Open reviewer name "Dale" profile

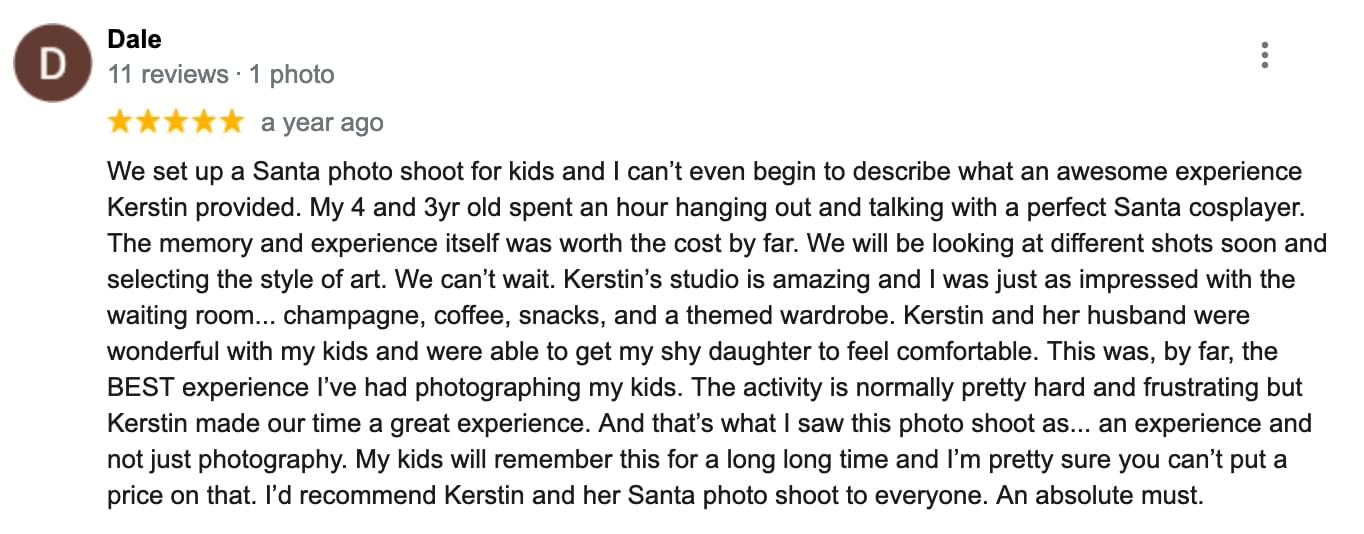point(134,40)
